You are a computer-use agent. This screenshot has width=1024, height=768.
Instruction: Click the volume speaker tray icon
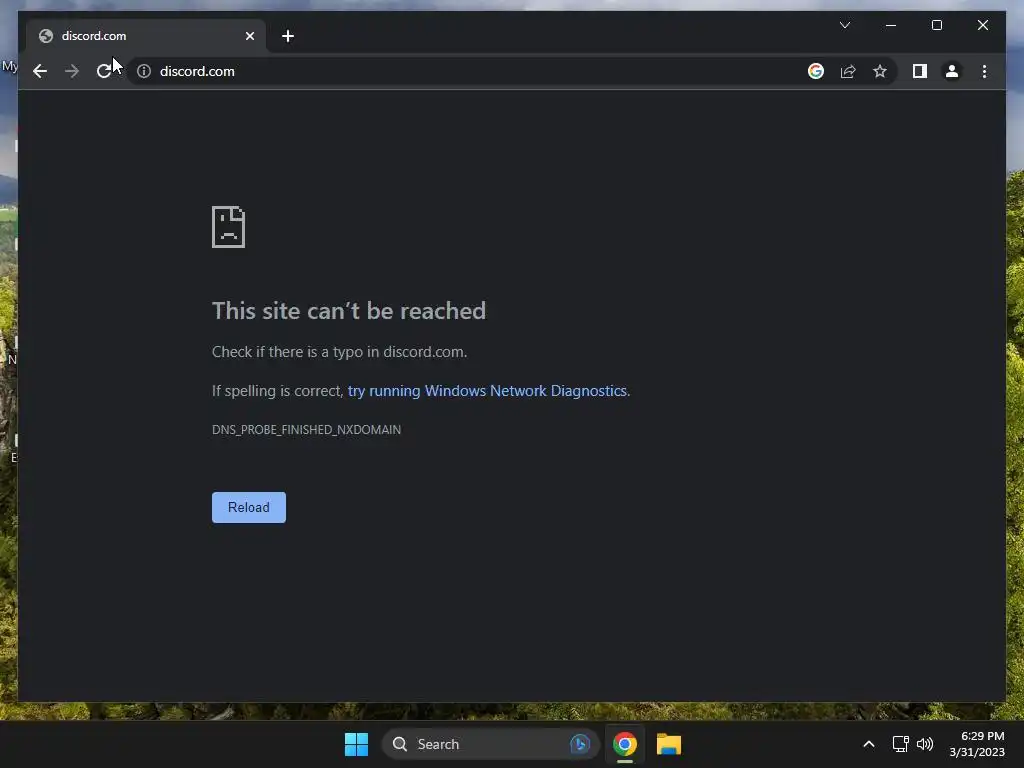[925, 744]
